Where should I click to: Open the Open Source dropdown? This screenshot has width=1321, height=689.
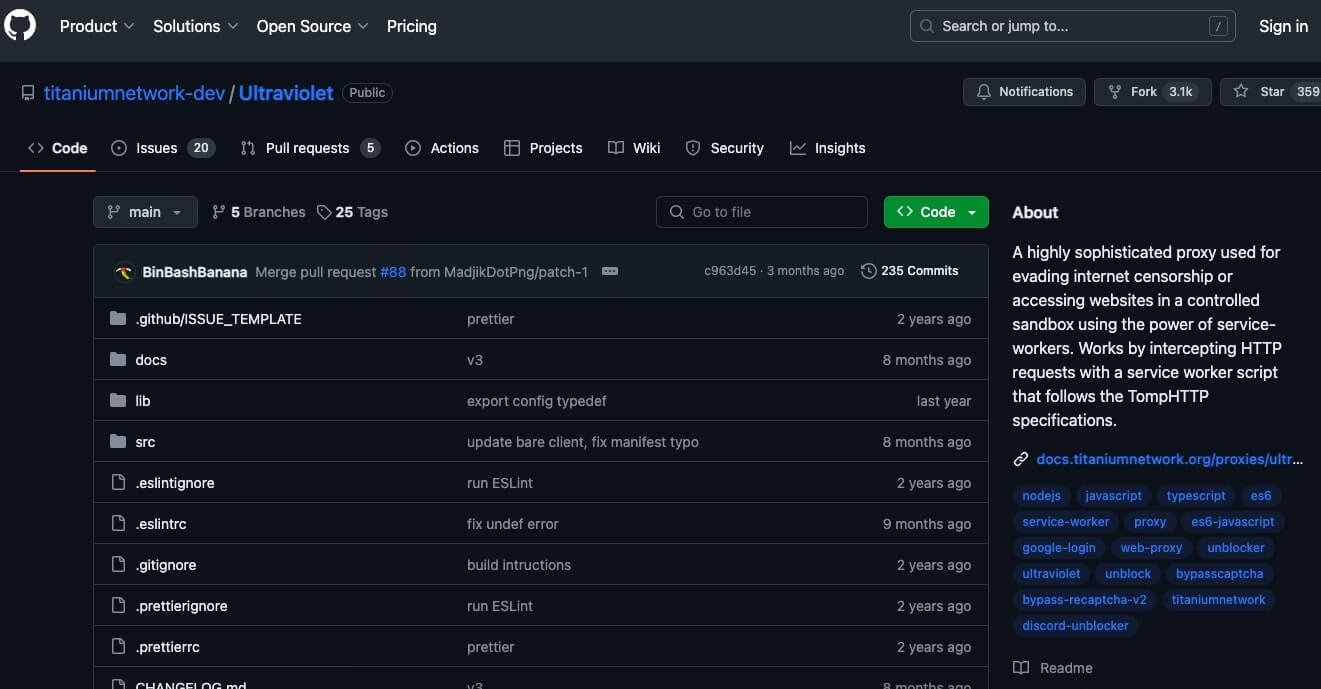coord(312,26)
